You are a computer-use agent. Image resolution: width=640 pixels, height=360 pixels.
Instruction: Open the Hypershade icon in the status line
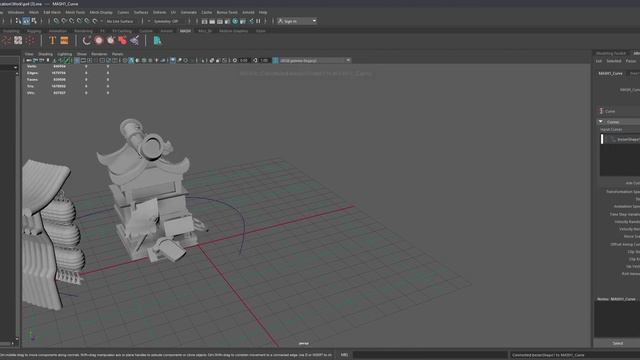coord(236,21)
